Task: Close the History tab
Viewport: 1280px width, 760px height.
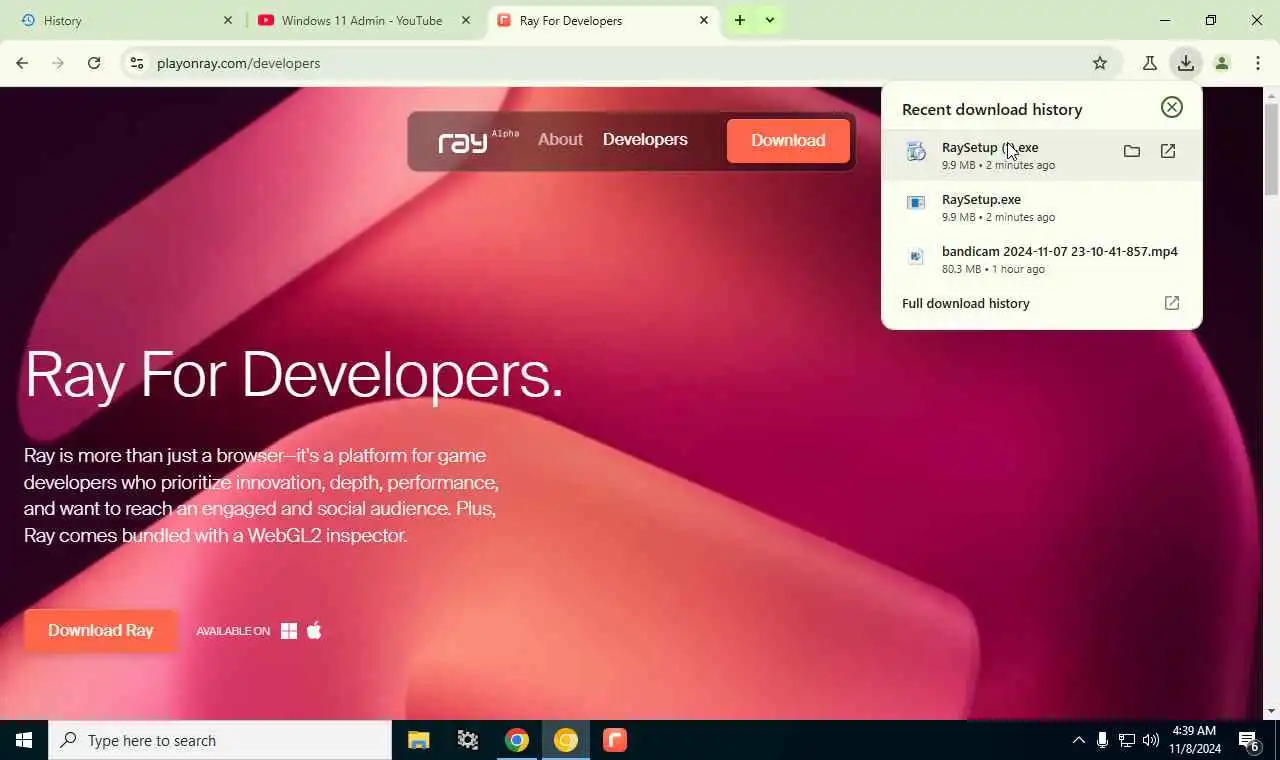Action: click(x=227, y=20)
